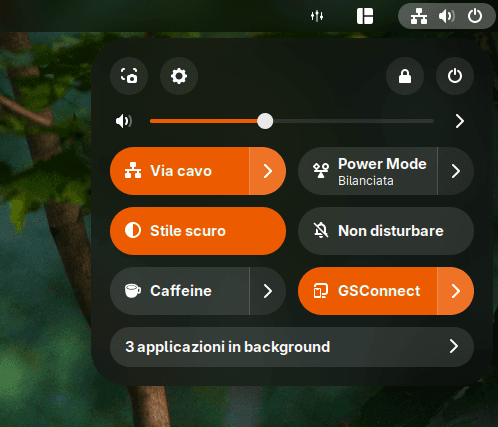The image size is (498, 427).
Task: Show 3 applicazioni in background list
Action: [x=292, y=347]
